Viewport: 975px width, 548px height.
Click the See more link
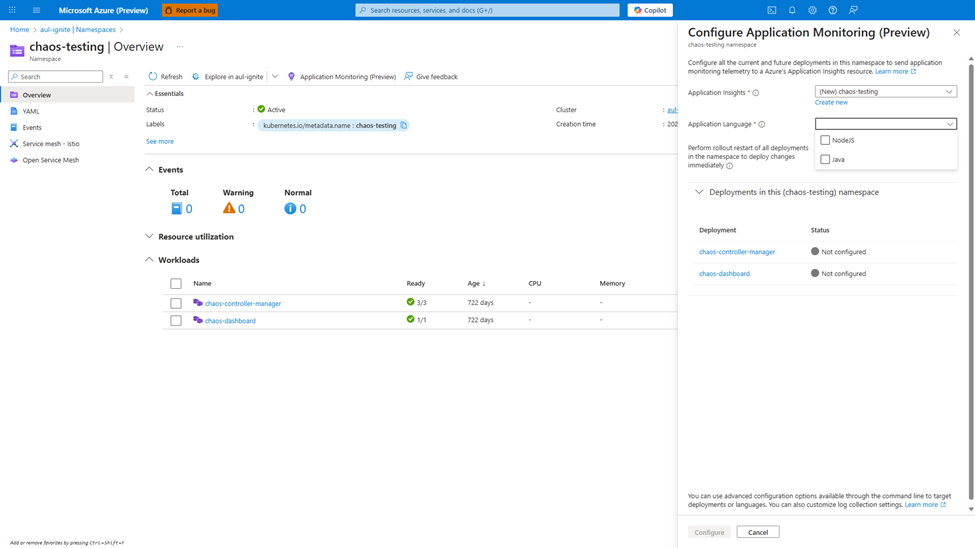coord(160,141)
